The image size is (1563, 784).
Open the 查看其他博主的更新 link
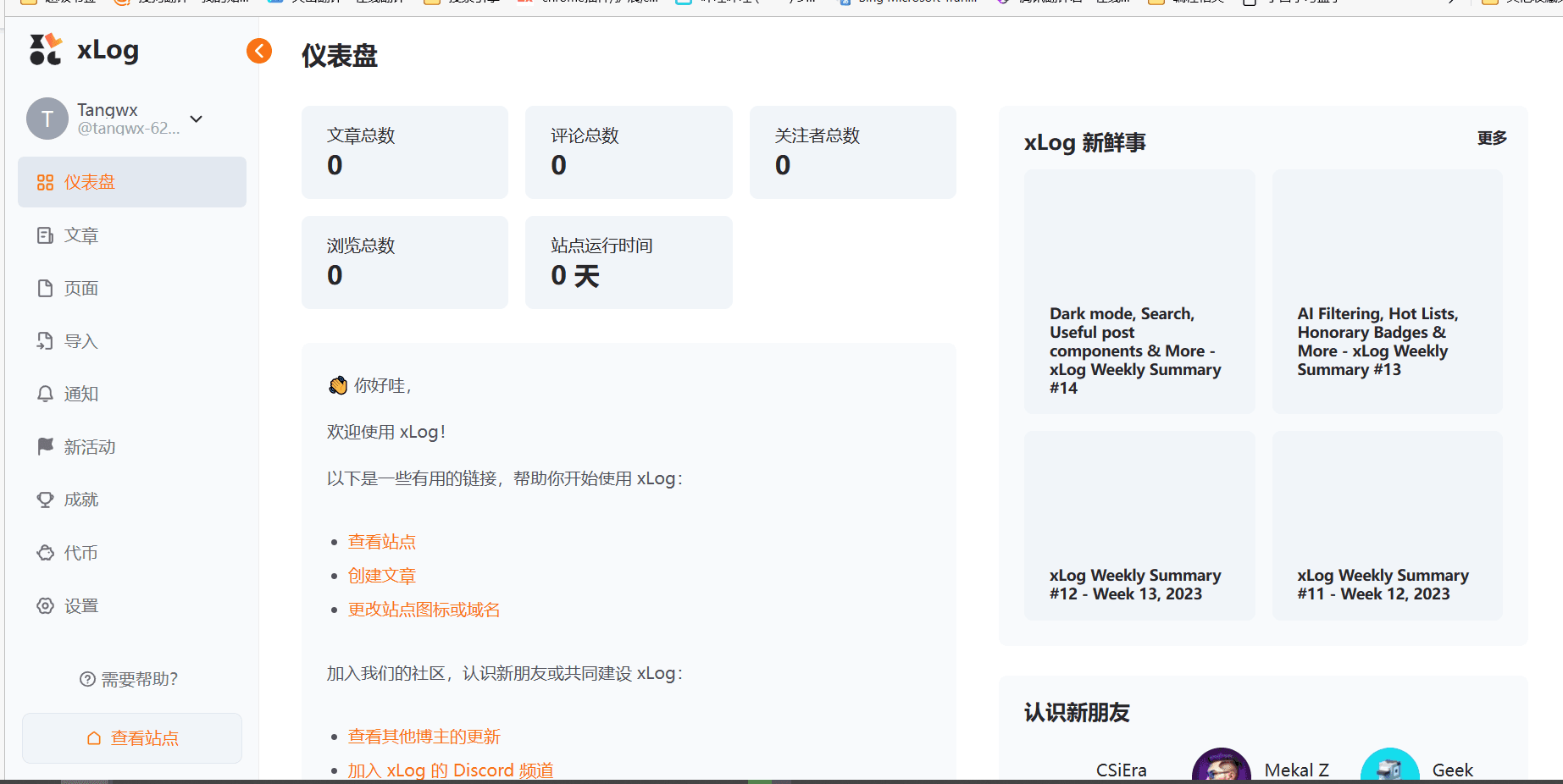click(x=424, y=737)
